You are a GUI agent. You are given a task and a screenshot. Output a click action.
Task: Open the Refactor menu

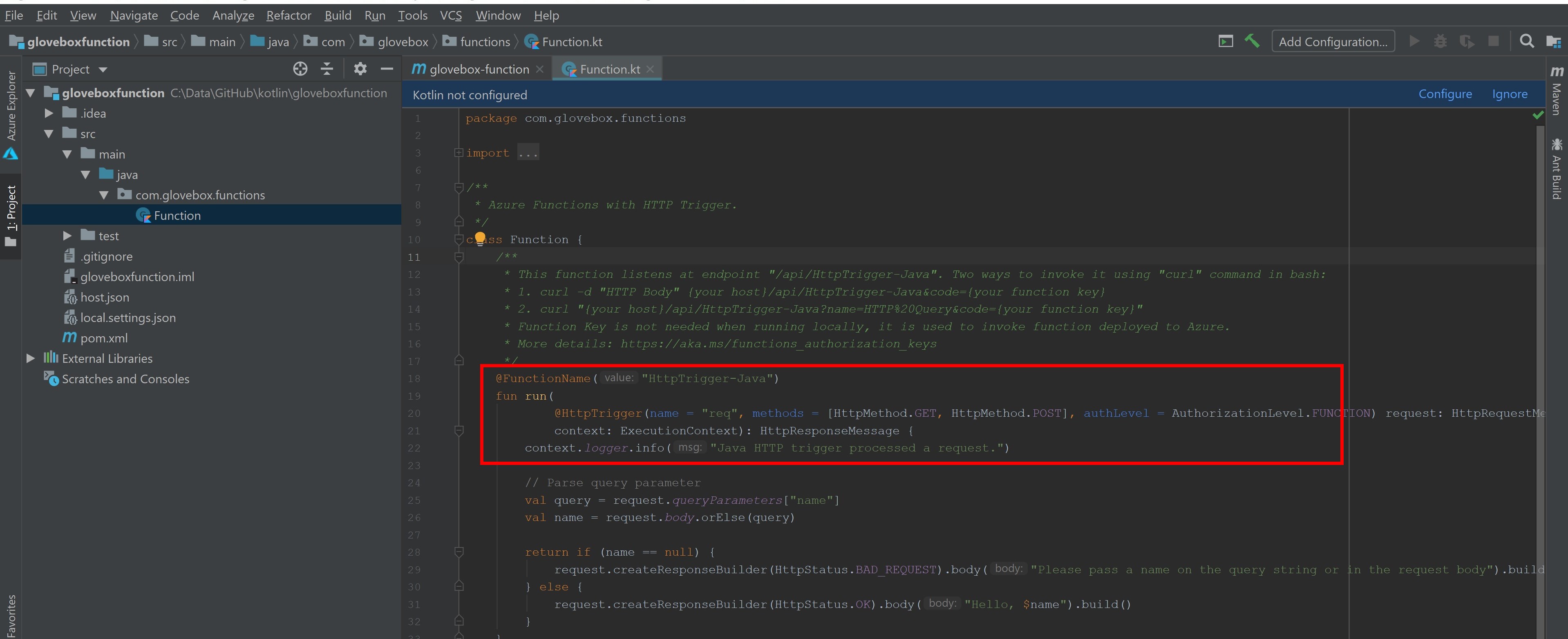click(x=289, y=15)
